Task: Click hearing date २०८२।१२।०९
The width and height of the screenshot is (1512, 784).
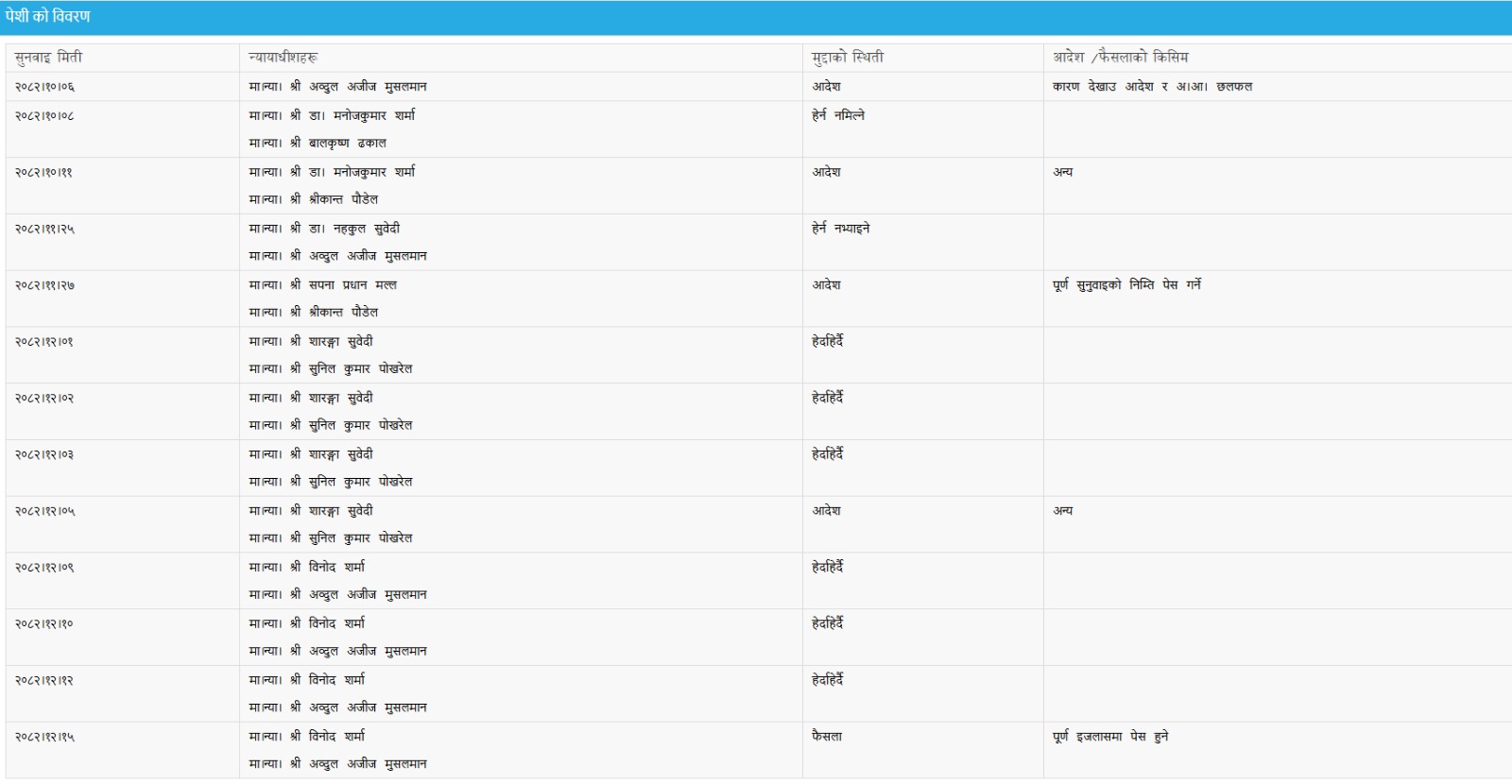Action: coord(44,568)
